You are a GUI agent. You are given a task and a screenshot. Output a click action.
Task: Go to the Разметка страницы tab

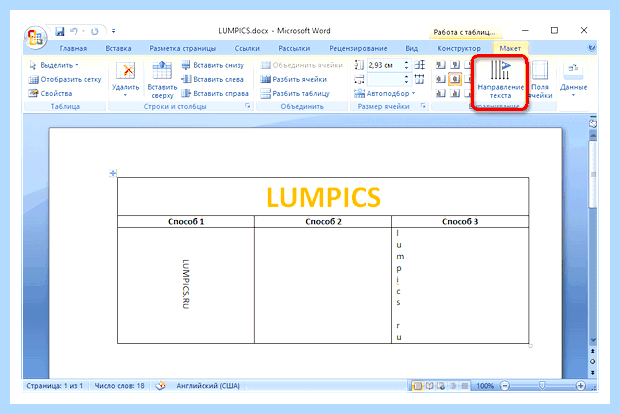pyautogui.click(x=183, y=48)
